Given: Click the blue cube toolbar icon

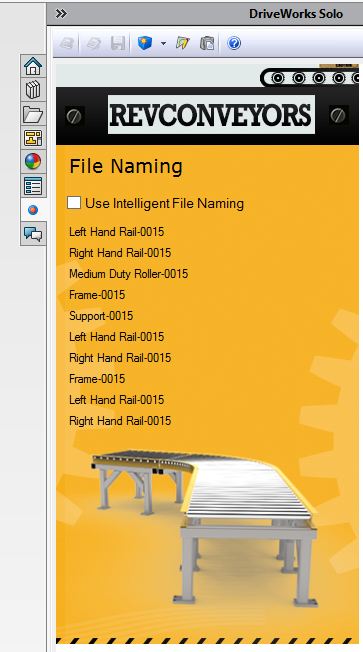Looking at the screenshot, I should click(x=145, y=43).
